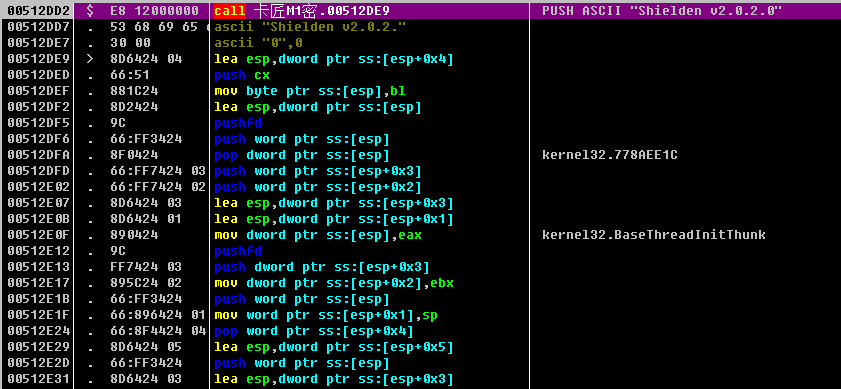
Task: Select address 00512DED
Action: coord(39,75)
